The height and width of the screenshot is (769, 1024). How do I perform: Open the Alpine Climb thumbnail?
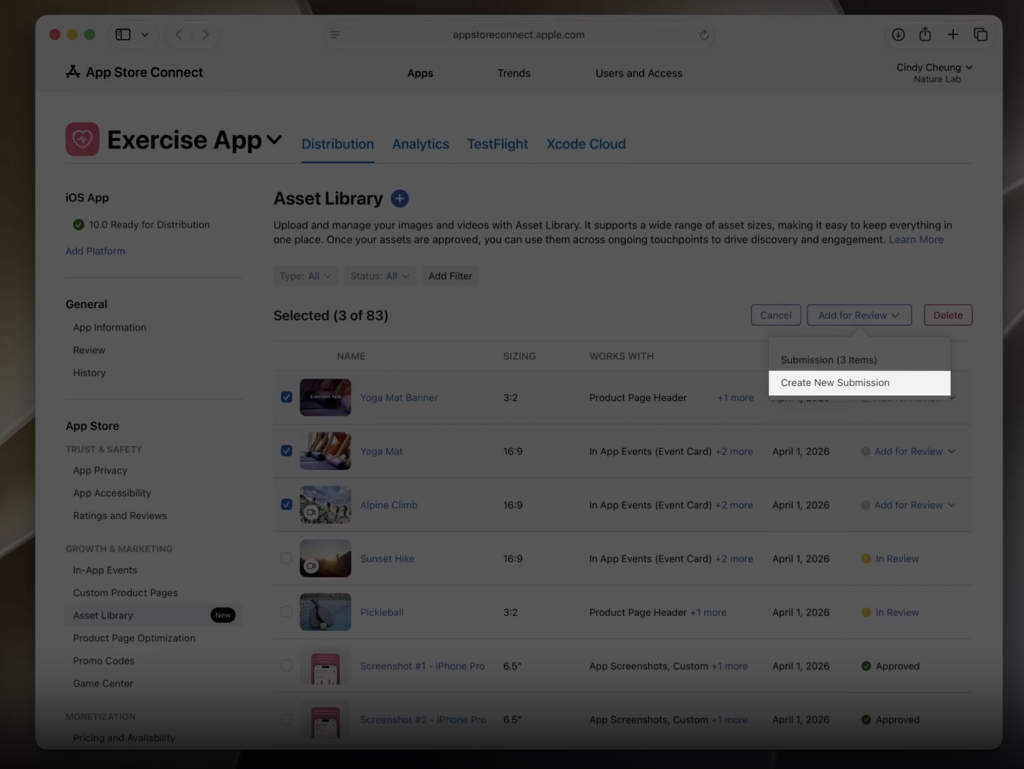point(325,505)
